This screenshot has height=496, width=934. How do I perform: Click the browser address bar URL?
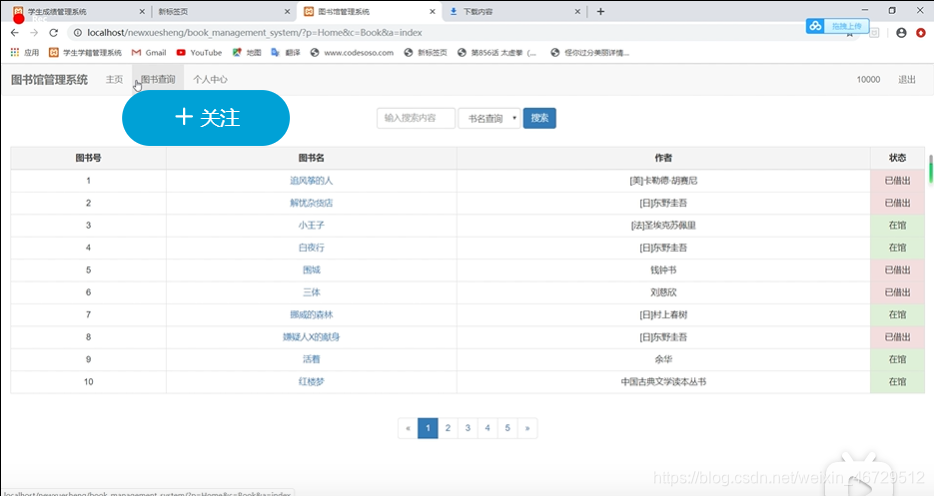coord(255,33)
